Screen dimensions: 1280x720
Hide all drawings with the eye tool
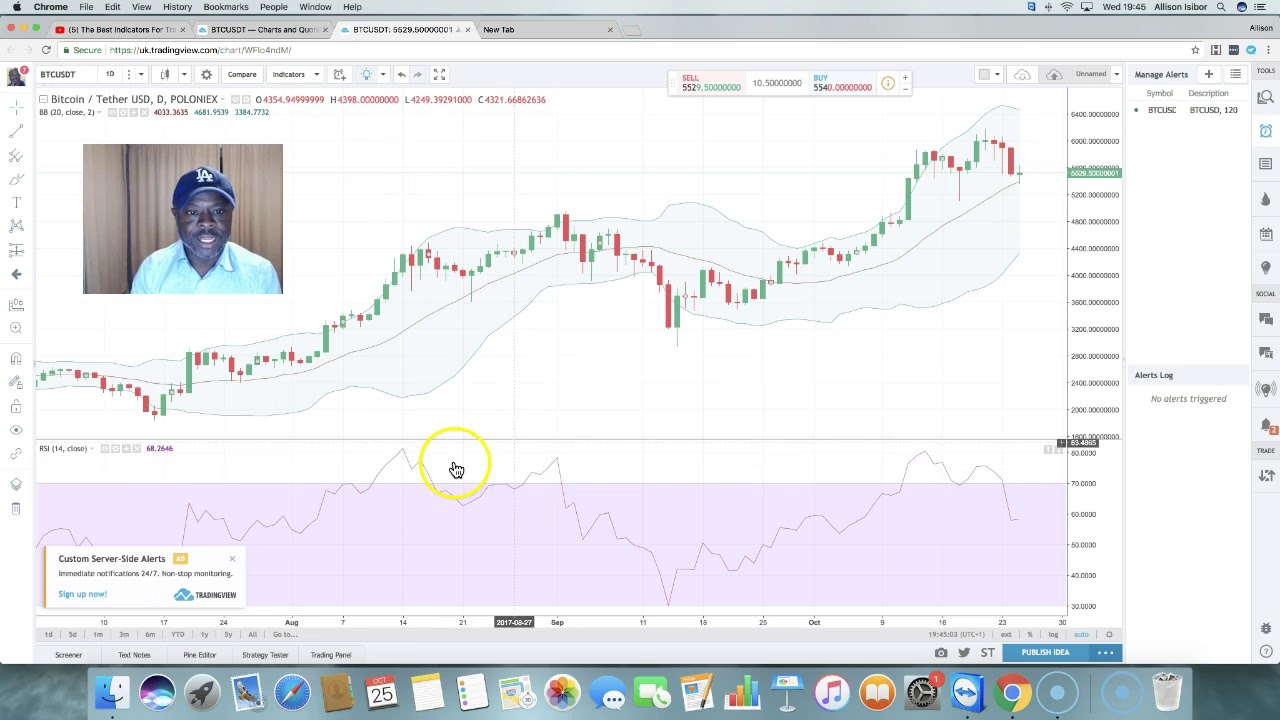pyautogui.click(x=16, y=430)
